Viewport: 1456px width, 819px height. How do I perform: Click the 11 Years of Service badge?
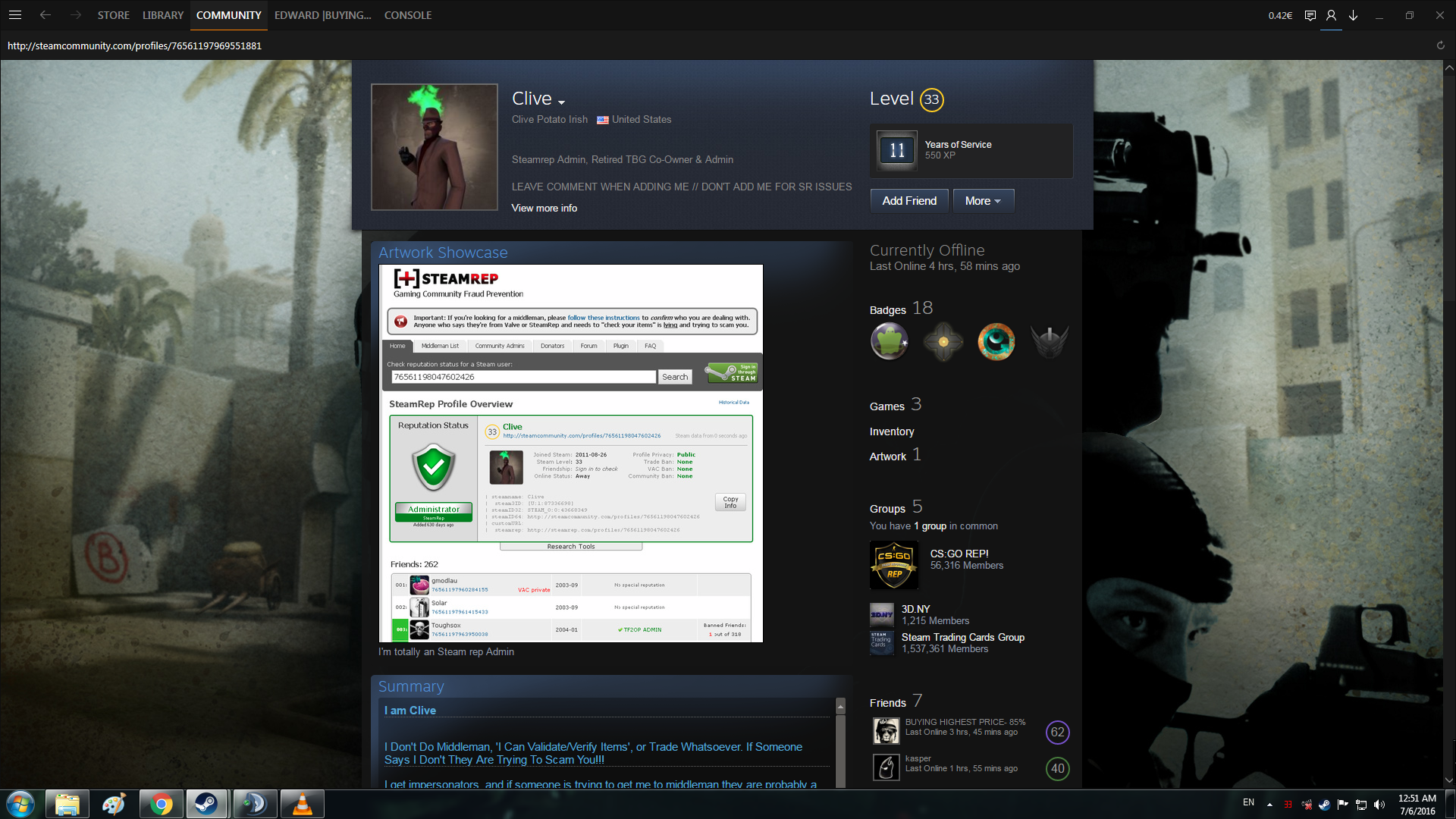click(897, 150)
